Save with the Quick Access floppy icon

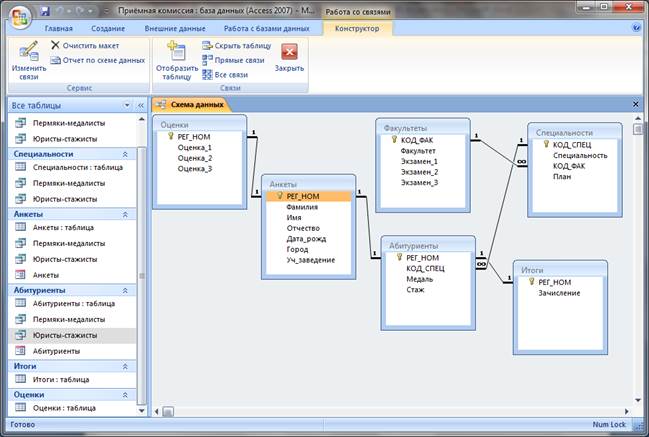(45, 11)
